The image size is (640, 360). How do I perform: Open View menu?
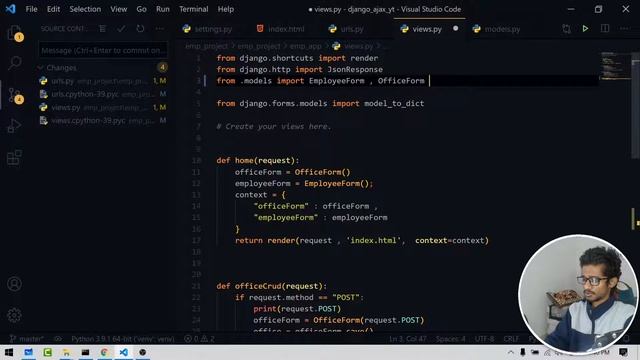coord(118,9)
